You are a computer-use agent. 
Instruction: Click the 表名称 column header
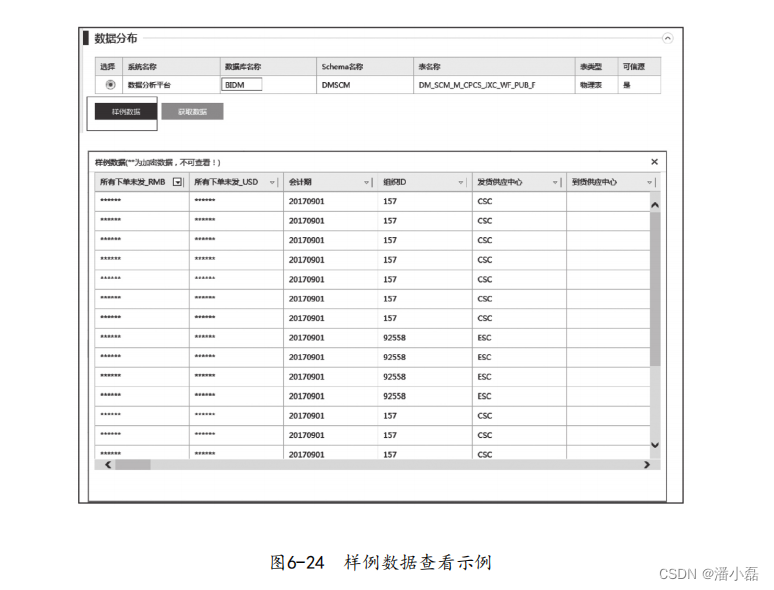click(494, 67)
